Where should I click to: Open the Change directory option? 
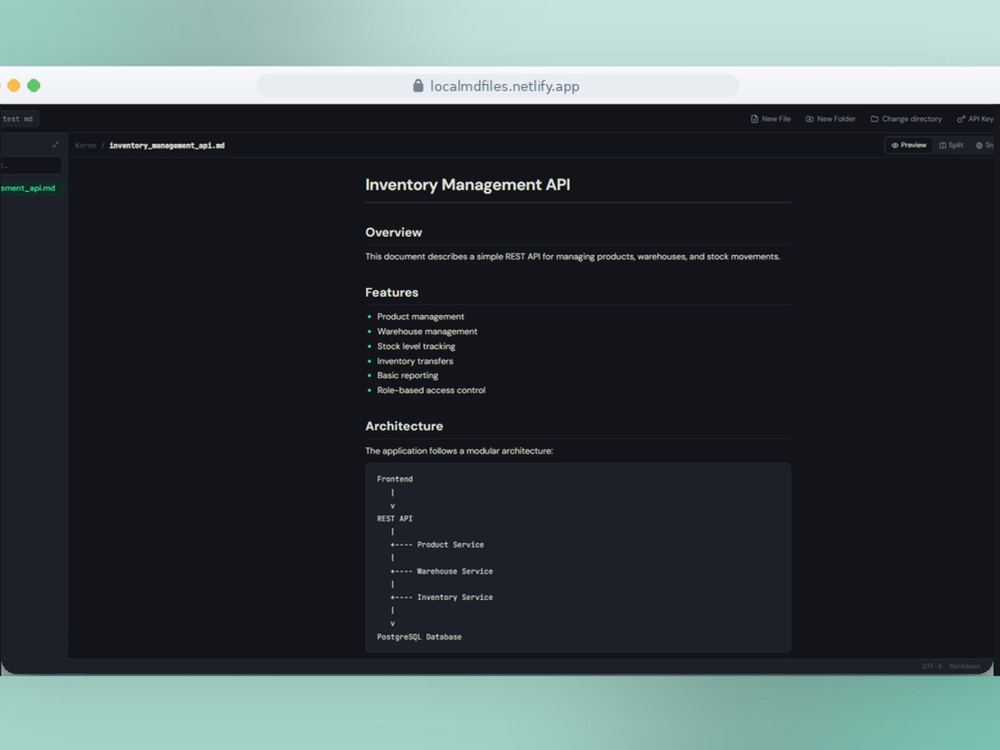906,119
